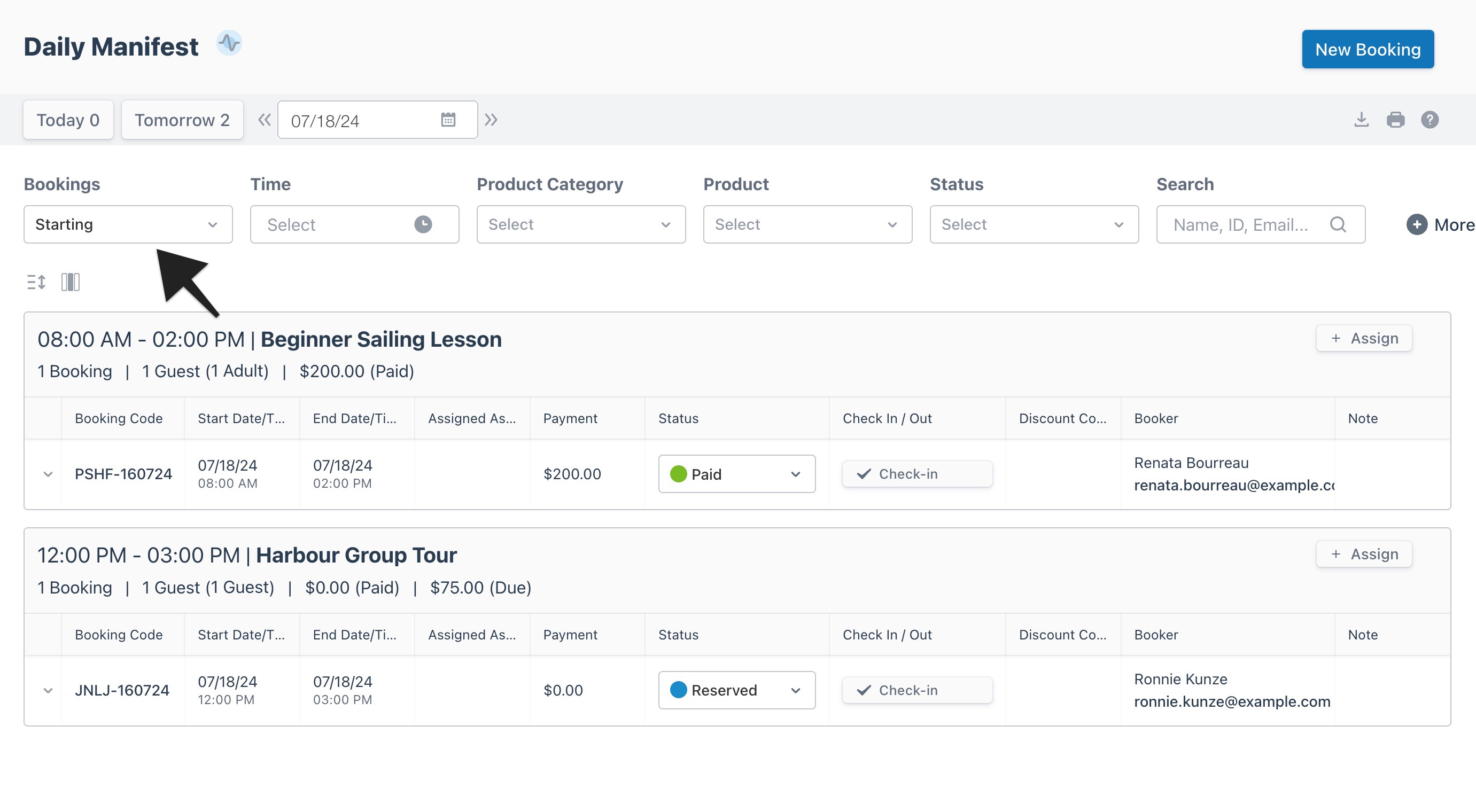
Task: Assign staff to Beginner Sailing Lesson
Action: click(1364, 339)
